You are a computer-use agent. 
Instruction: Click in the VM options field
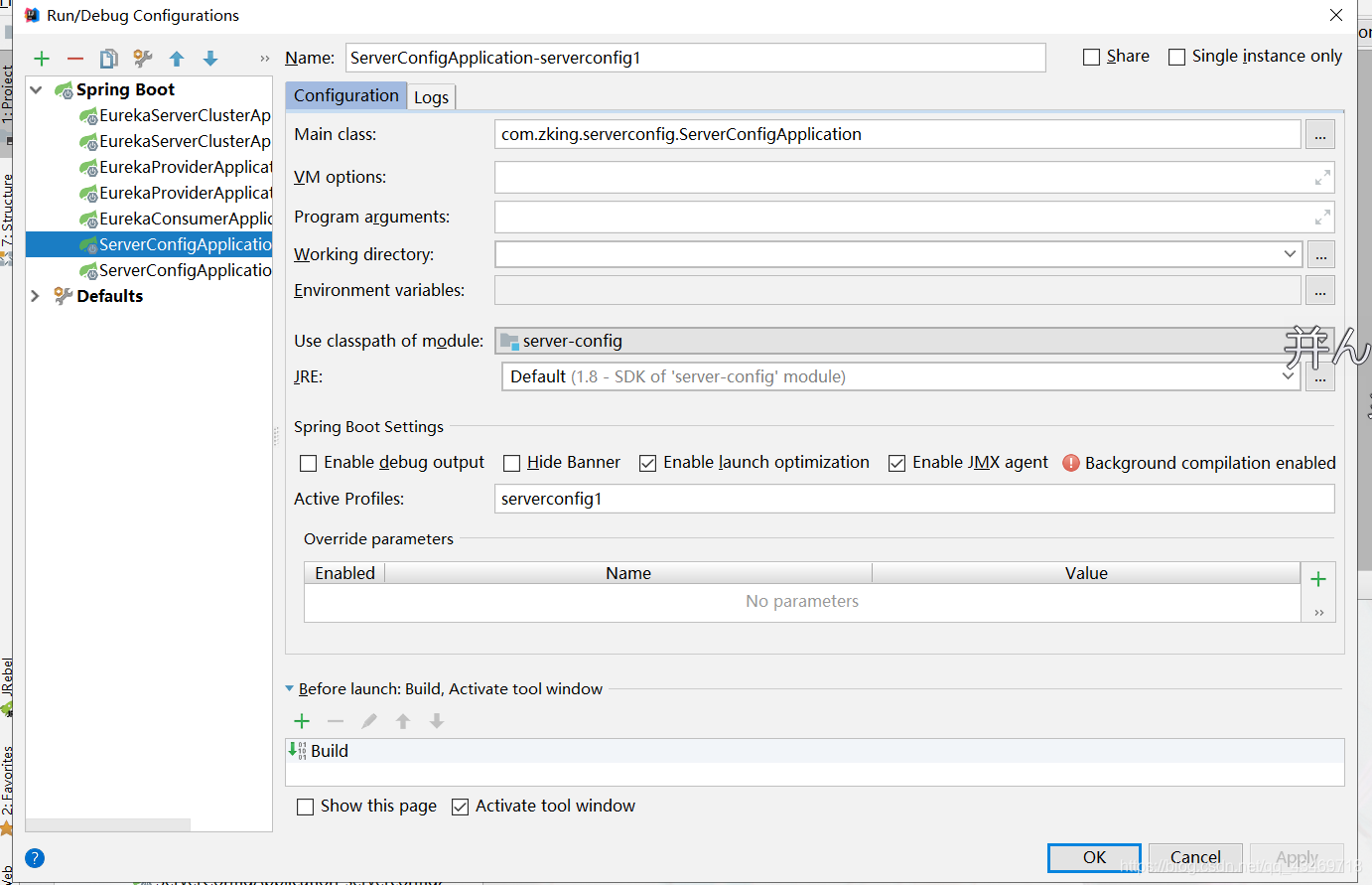pos(914,178)
